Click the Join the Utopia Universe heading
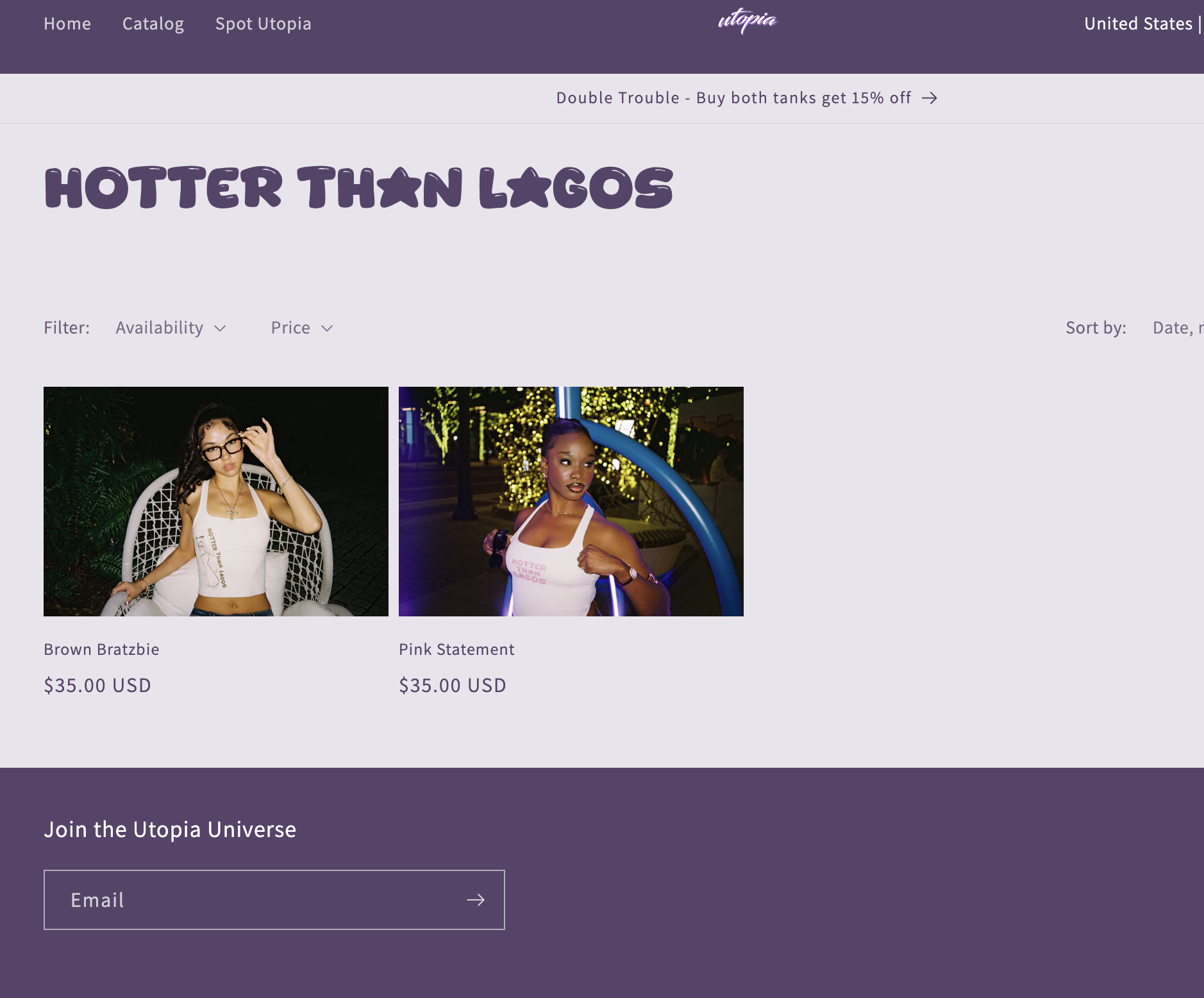This screenshot has width=1204, height=998. click(x=170, y=829)
